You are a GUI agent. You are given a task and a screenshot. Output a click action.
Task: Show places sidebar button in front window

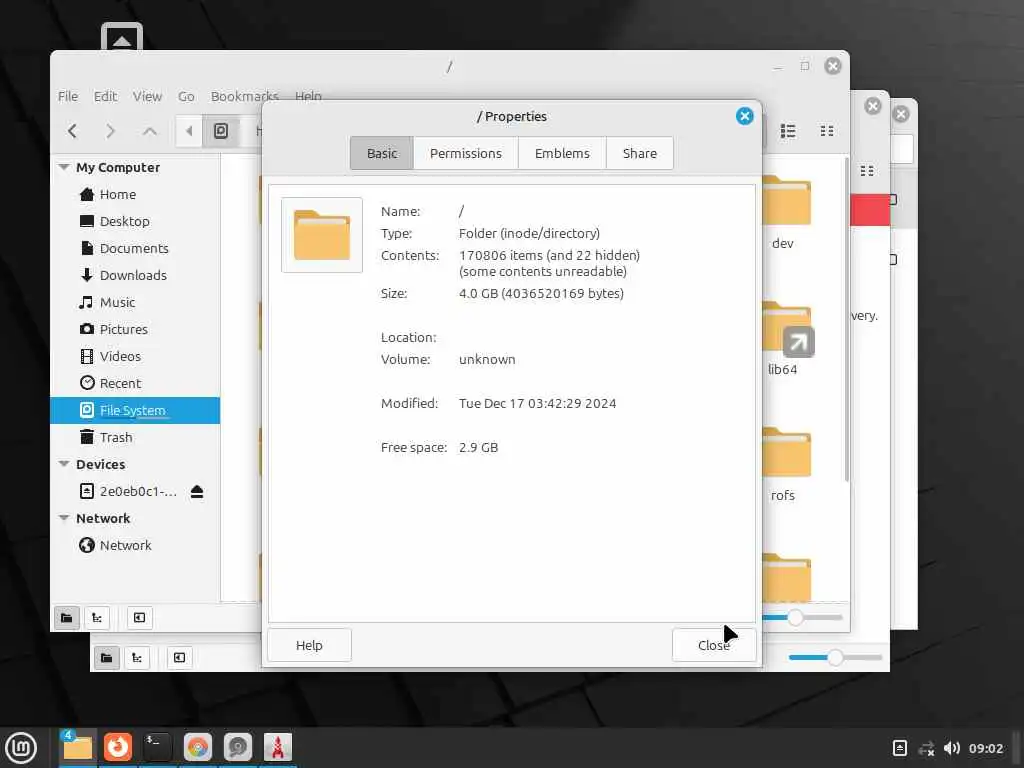(x=67, y=618)
